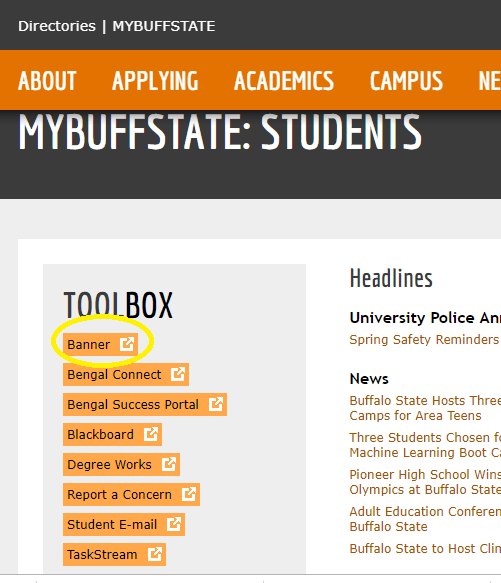Open the CAMPUS navigation menu
Viewport: 501px width, 583px height.
pos(406,81)
